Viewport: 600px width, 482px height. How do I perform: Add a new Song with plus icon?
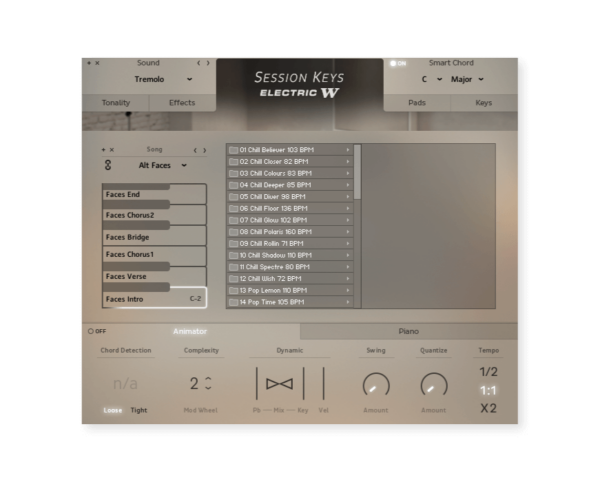pyautogui.click(x=103, y=150)
